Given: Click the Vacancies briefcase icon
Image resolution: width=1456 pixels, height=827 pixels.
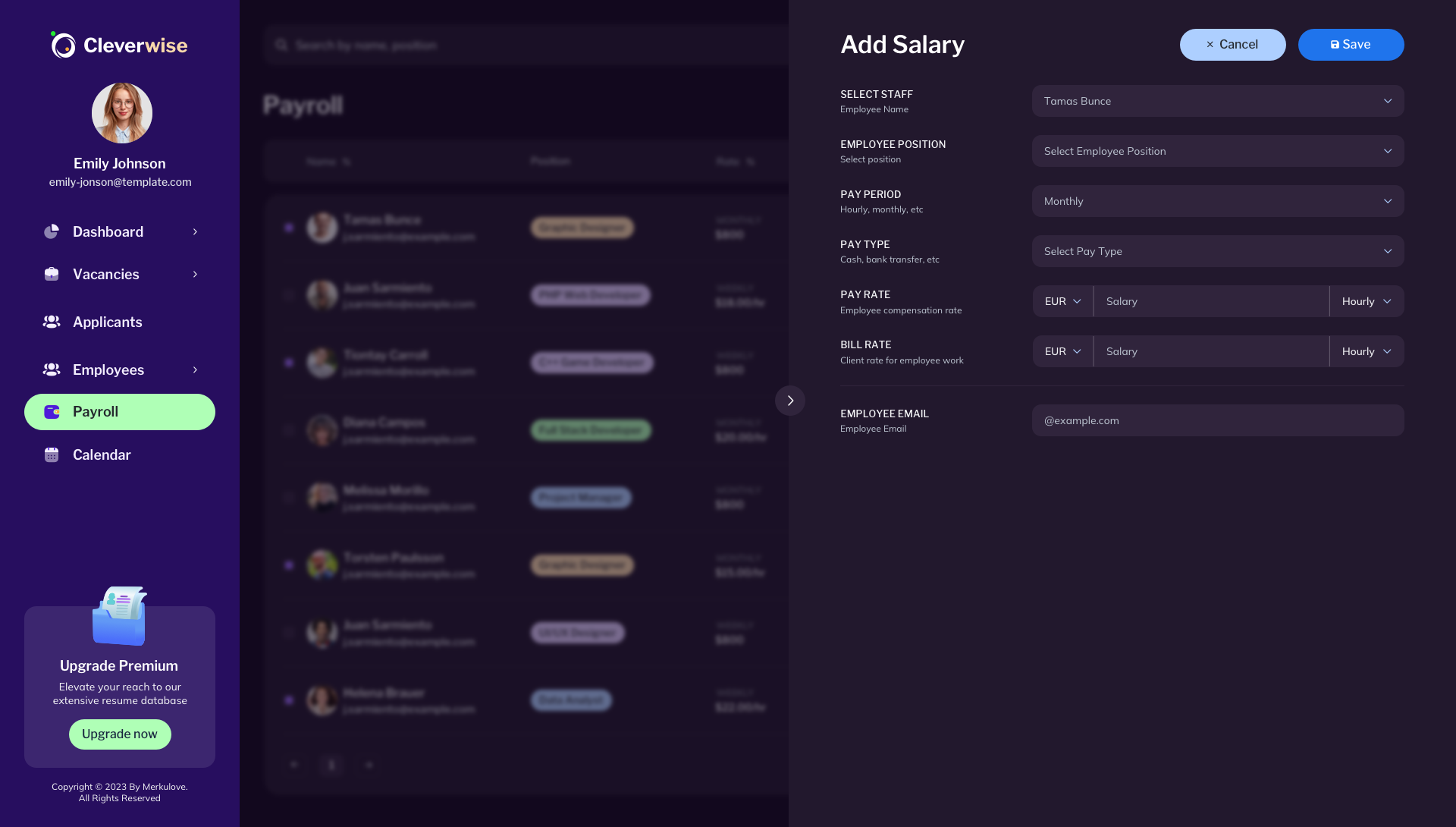Looking at the screenshot, I should (51, 274).
